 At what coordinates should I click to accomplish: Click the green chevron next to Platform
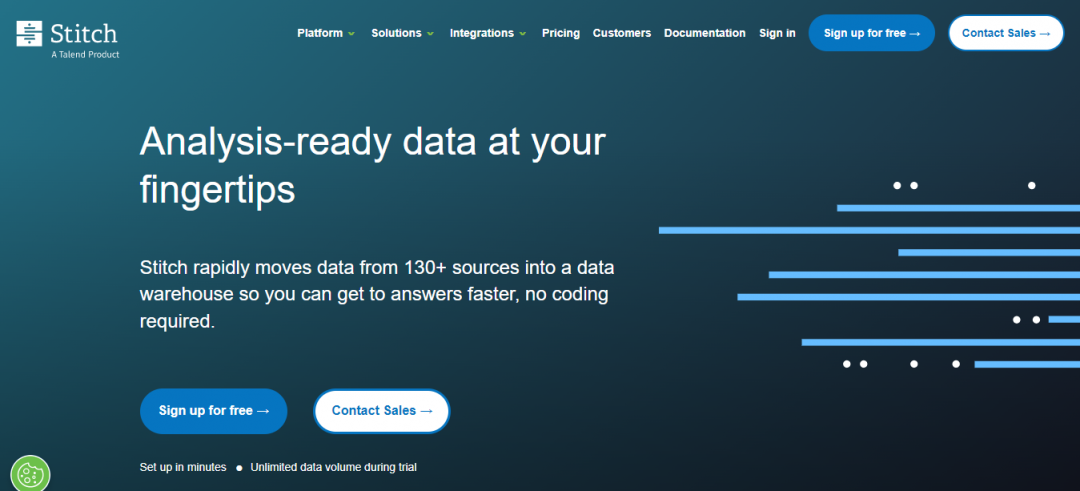pos(351,34)
